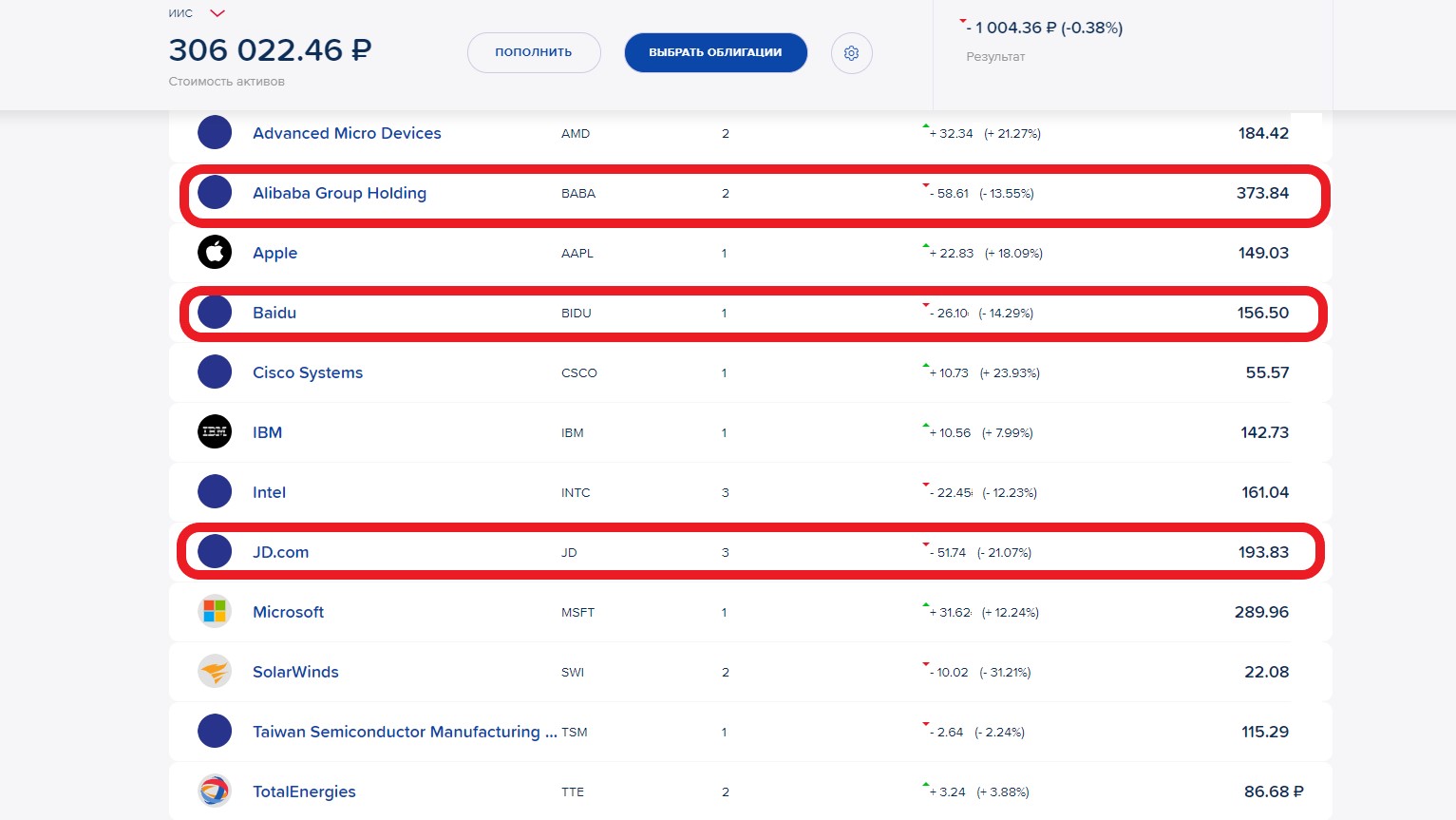The image size is (1456, 820).
Task: Click the Baidu logo circle
Action: click(215, 313)
